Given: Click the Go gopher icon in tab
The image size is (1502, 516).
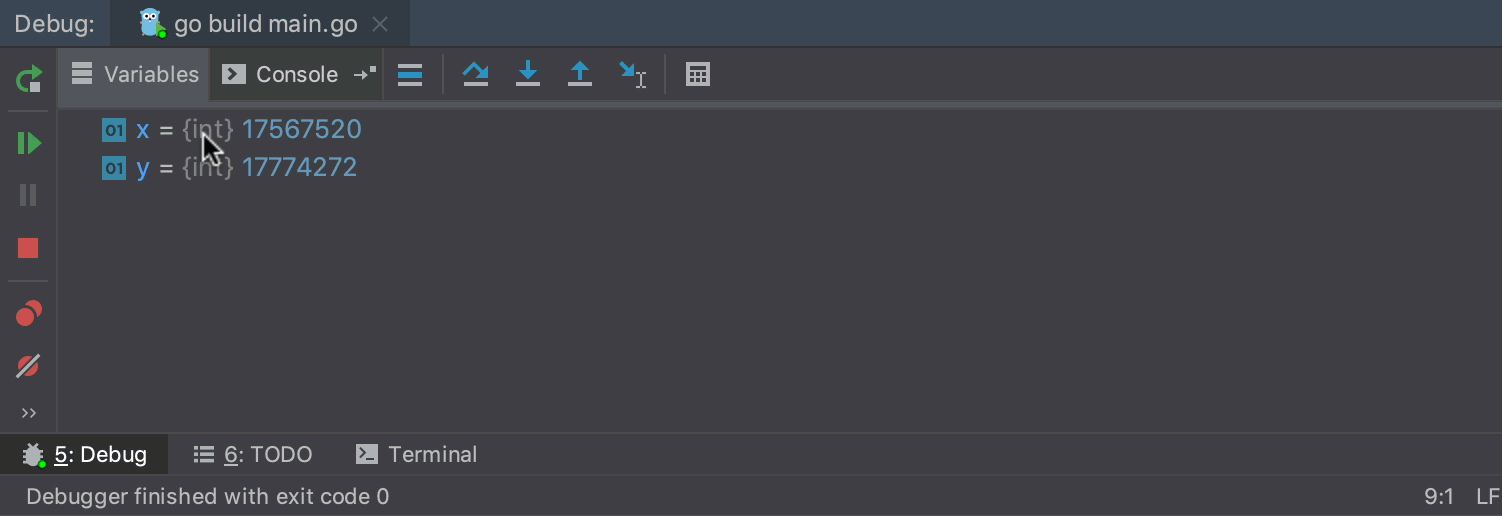Looking at the screenshot, I should tap(151, 24).
